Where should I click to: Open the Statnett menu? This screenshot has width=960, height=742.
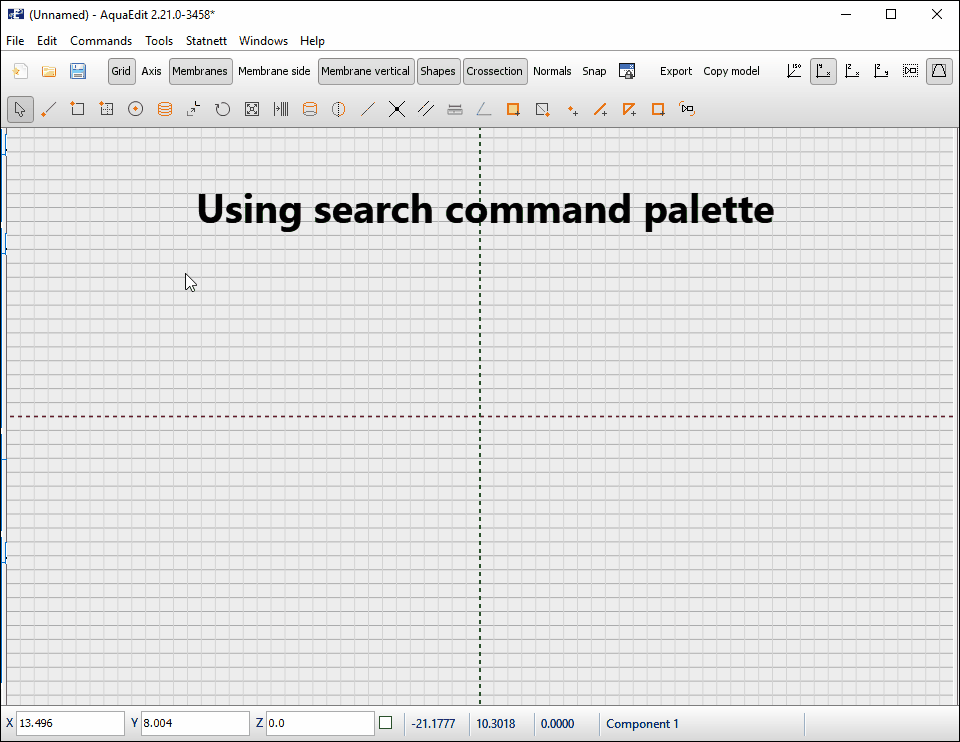pos(206,40)
